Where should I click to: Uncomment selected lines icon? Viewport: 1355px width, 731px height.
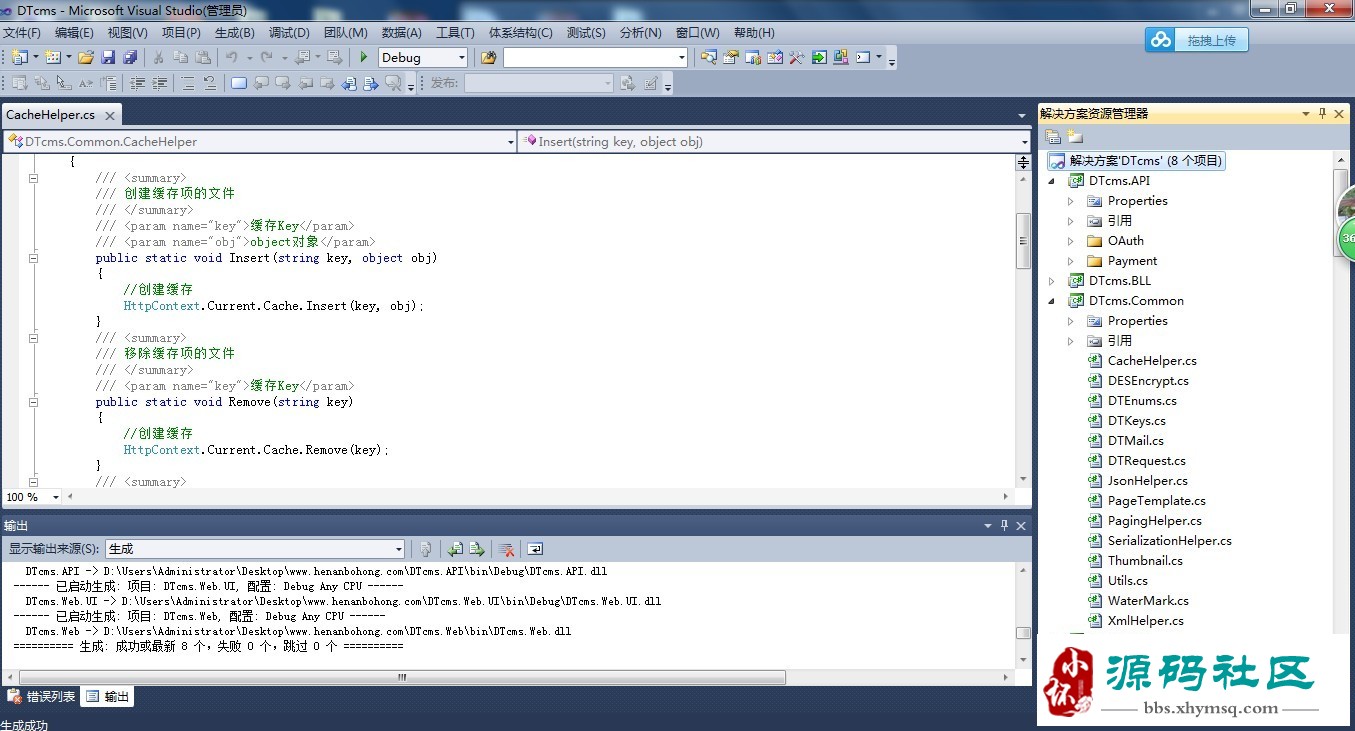tap(210, 83)
